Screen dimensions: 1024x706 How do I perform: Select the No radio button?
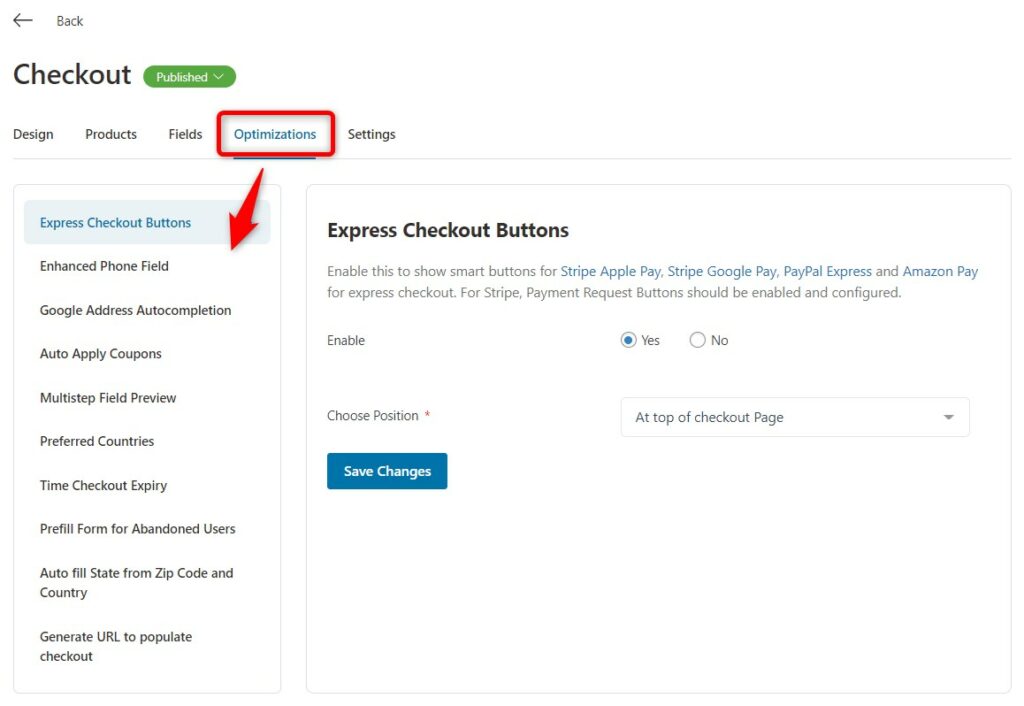coord(697,340)
